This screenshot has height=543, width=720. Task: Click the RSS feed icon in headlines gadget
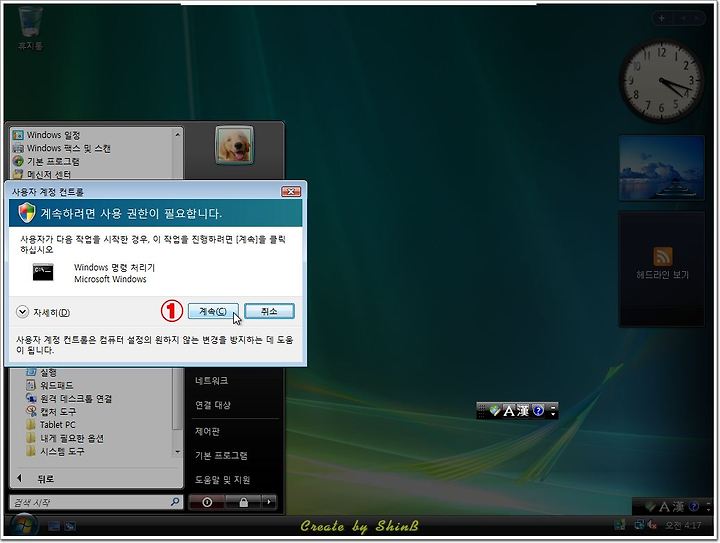[663, 256]
